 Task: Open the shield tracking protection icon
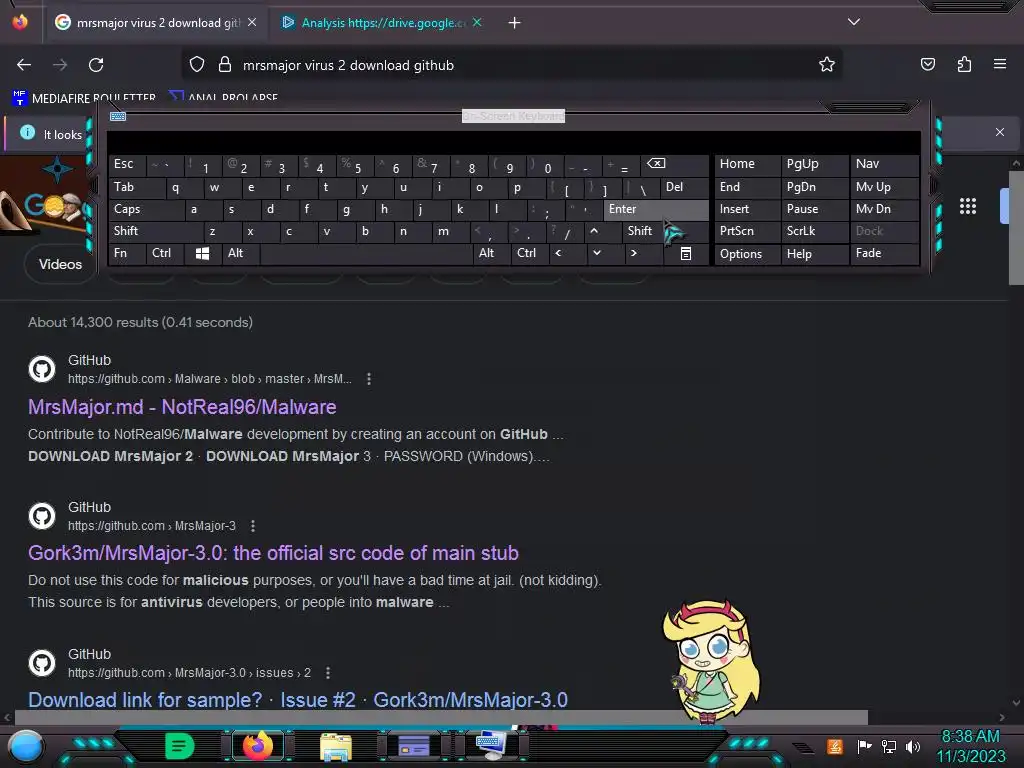[x=197, y=65]
